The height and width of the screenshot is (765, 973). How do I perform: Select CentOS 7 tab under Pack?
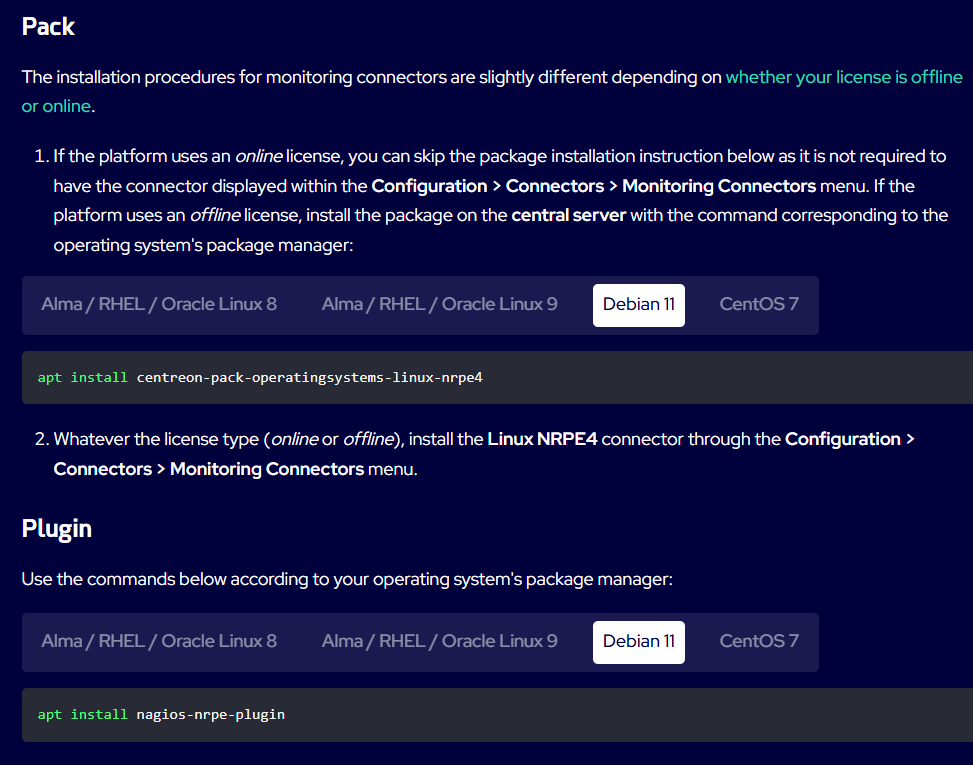[759, 305]
